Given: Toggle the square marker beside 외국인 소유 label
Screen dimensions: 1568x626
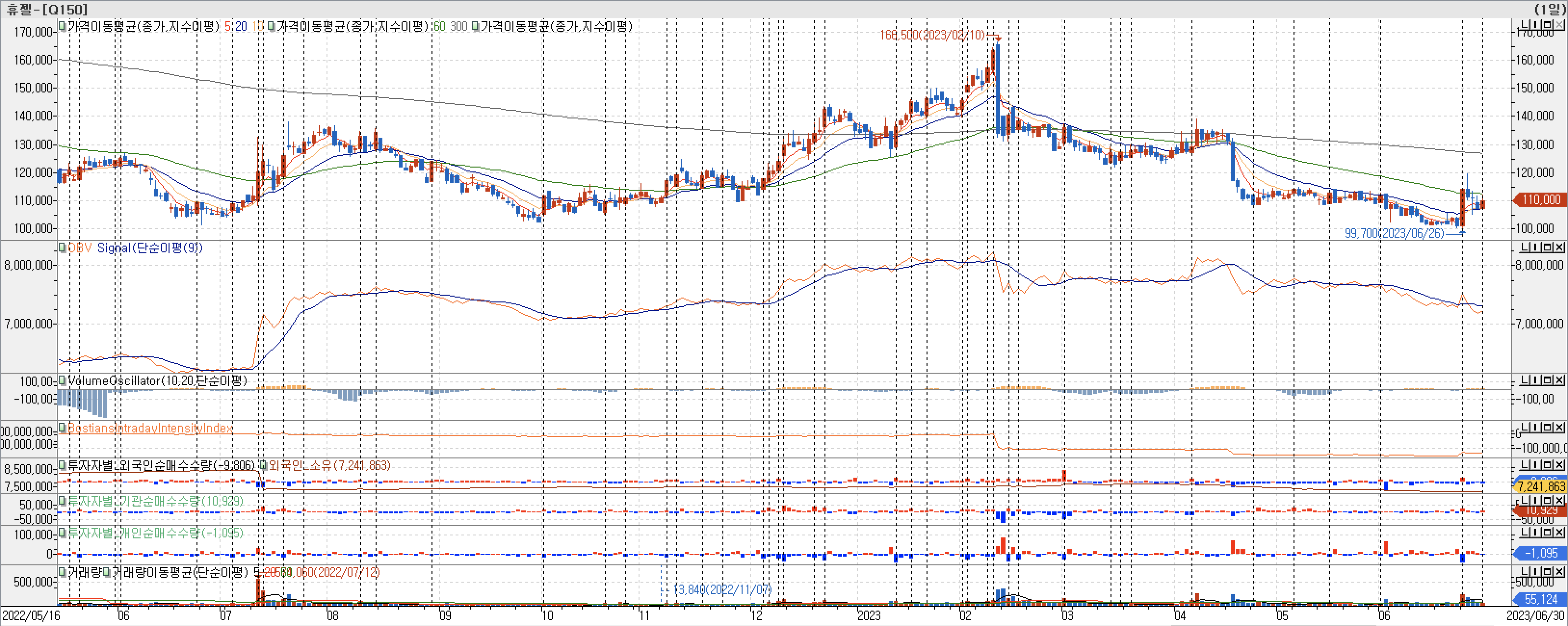Looking at the screenshot, I should pos(263,465).
